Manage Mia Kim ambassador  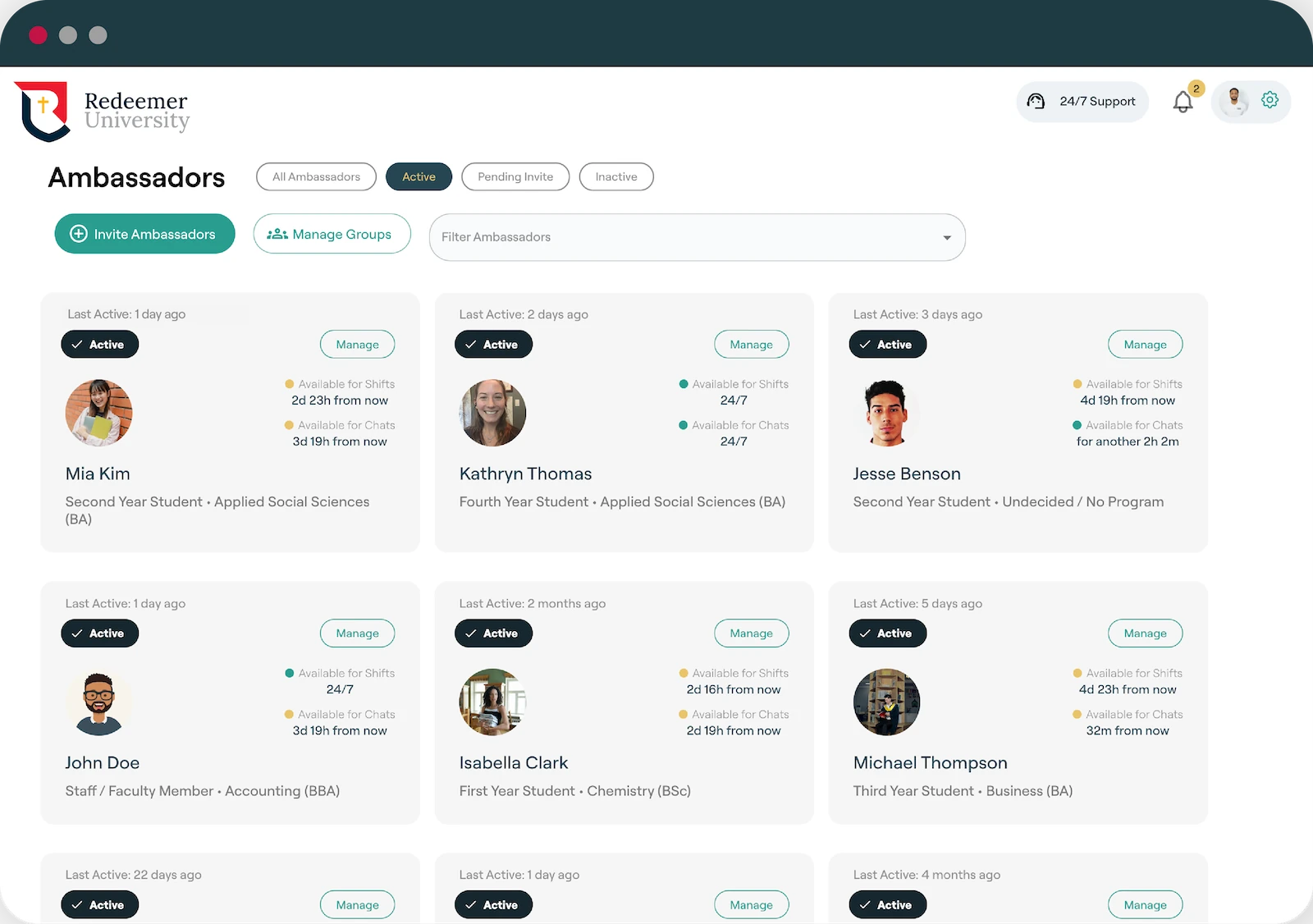(358, 345)
